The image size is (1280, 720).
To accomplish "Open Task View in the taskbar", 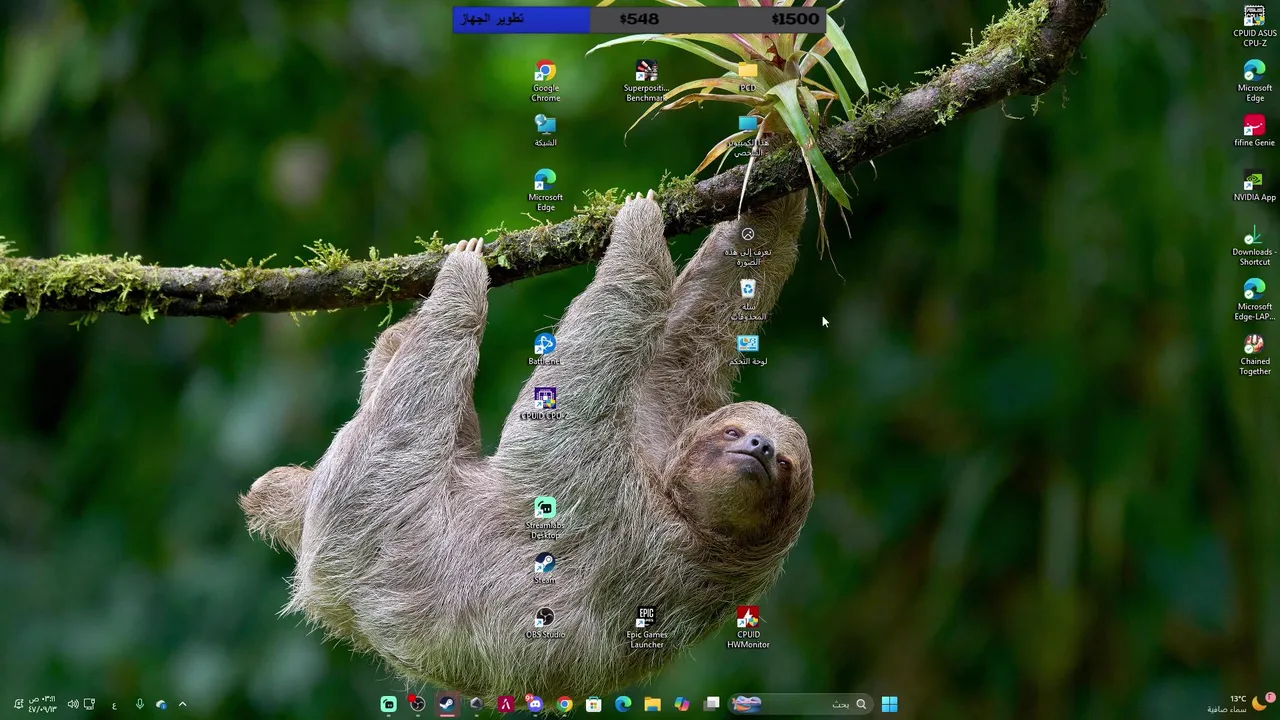I will click(712, 704).
